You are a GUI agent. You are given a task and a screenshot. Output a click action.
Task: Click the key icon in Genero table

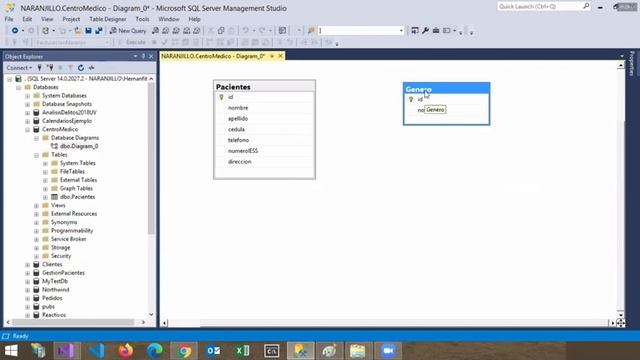tap(411, 99)
